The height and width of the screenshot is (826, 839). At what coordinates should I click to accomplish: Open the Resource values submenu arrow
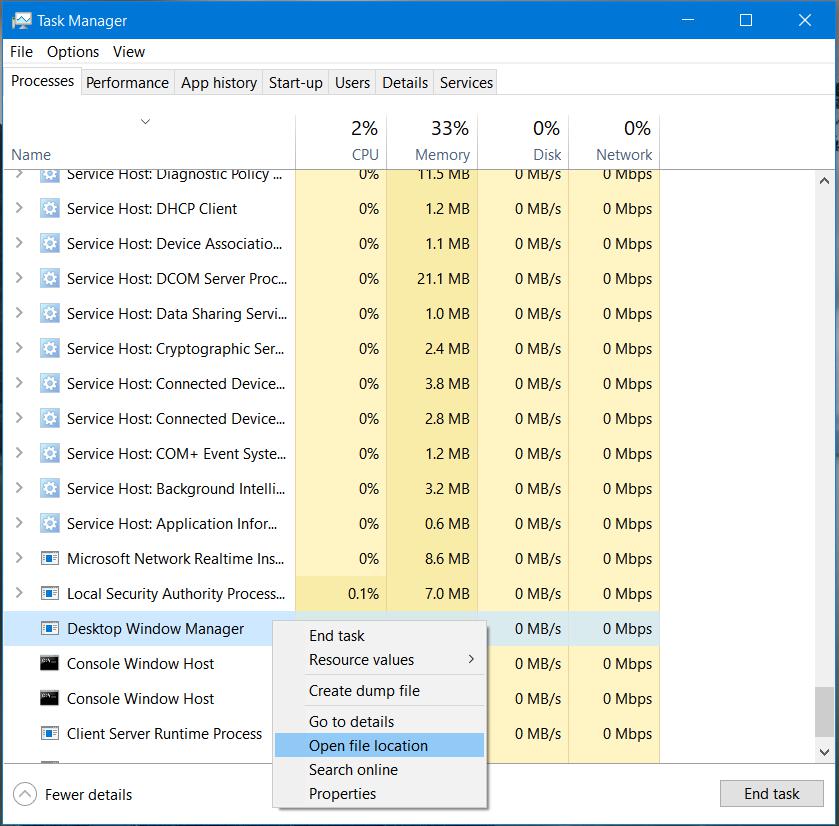click(471, 659)
